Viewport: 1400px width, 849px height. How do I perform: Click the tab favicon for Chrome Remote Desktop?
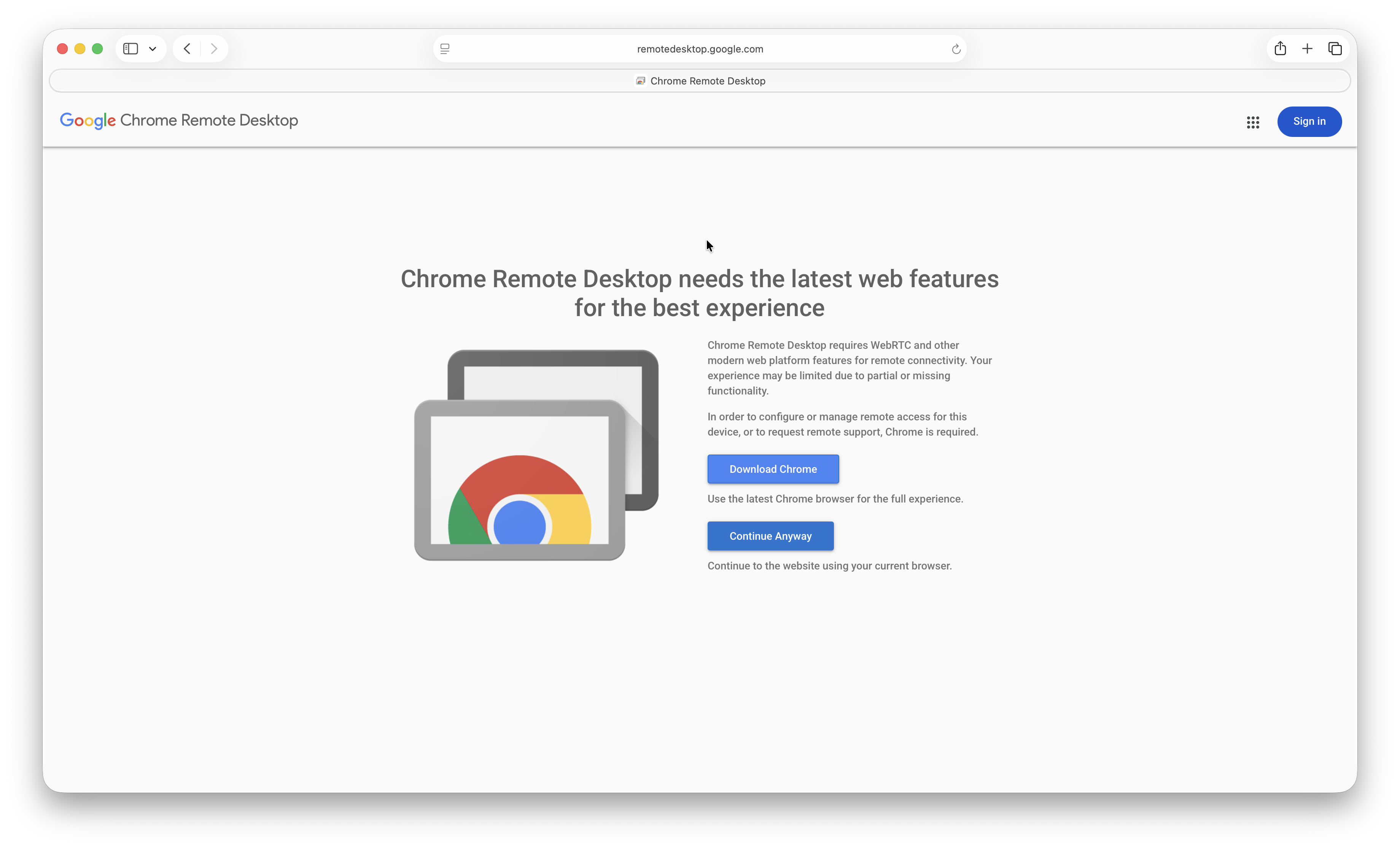[640, 81]
